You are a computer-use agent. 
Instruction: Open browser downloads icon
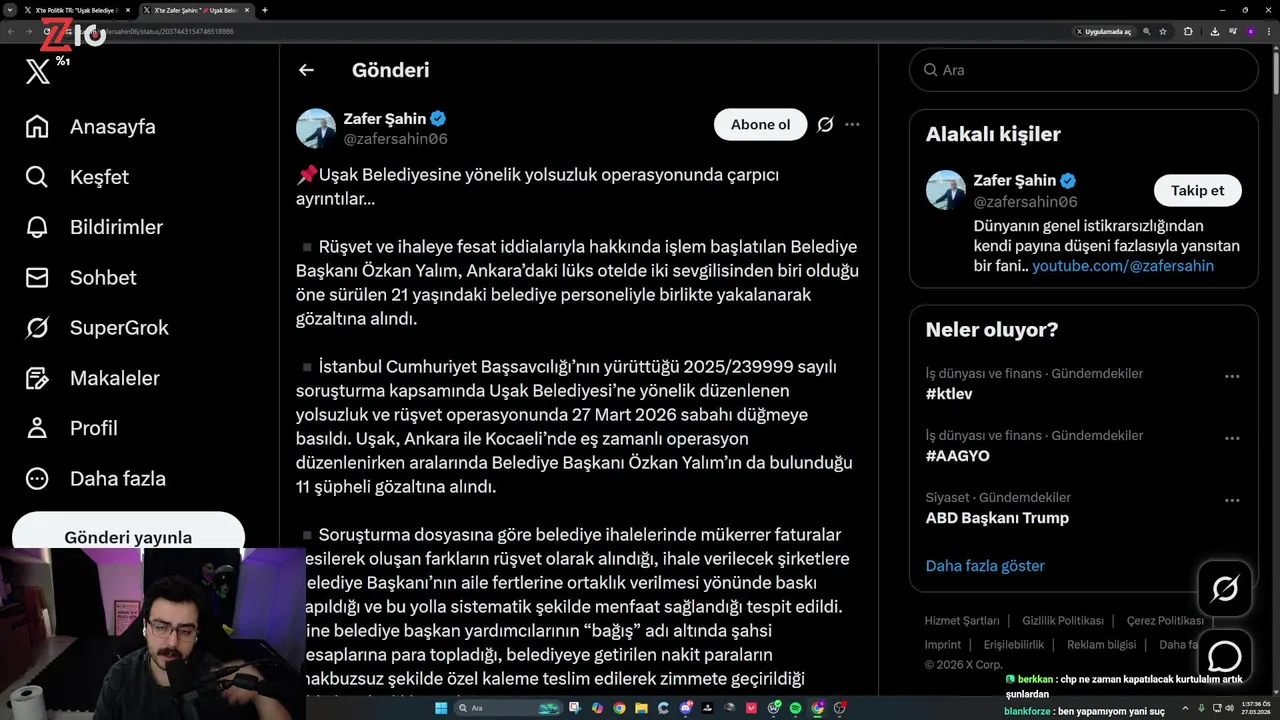coord(1215,32)
